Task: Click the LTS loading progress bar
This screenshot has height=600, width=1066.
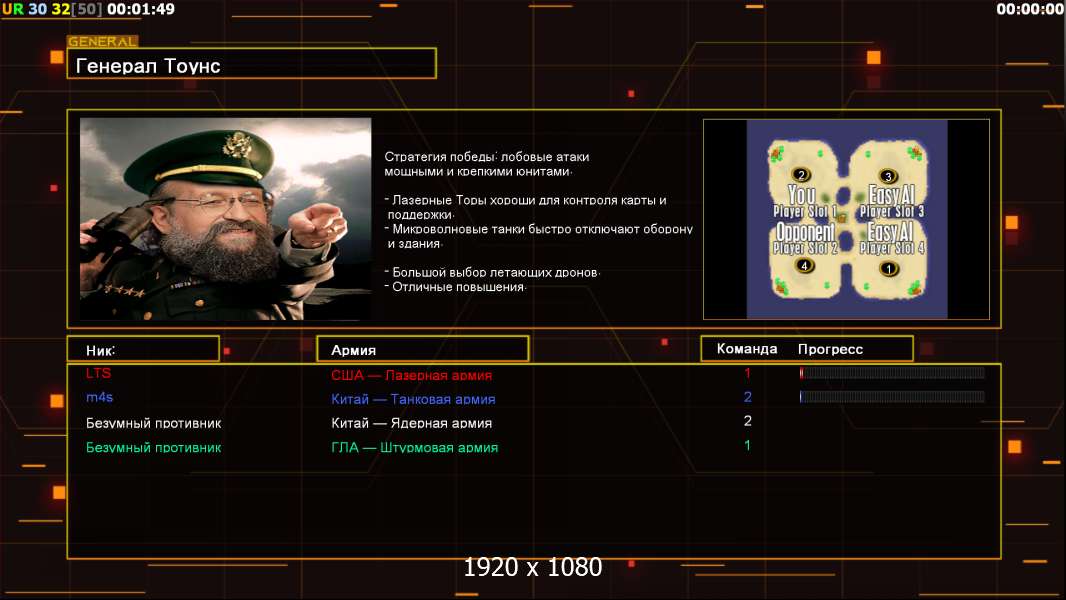Action: point(892,372)
